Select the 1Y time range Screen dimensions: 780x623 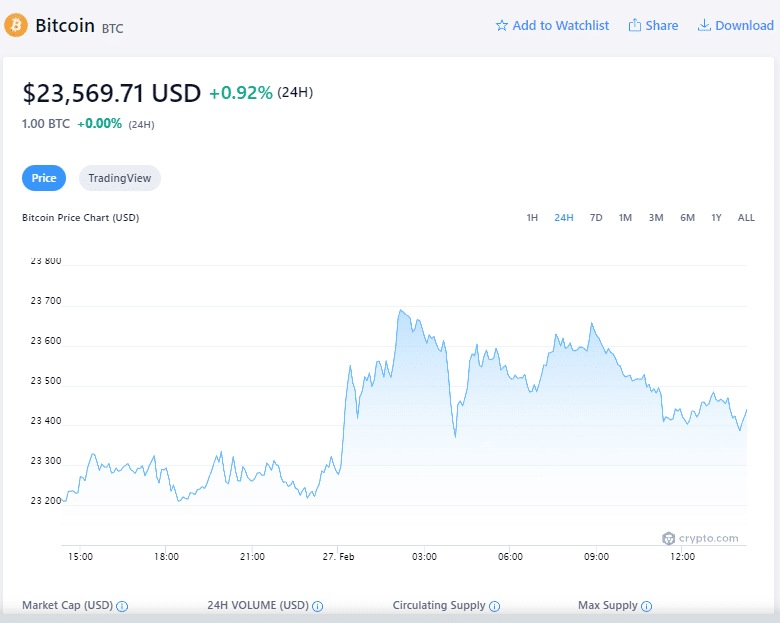coord(716,217)
